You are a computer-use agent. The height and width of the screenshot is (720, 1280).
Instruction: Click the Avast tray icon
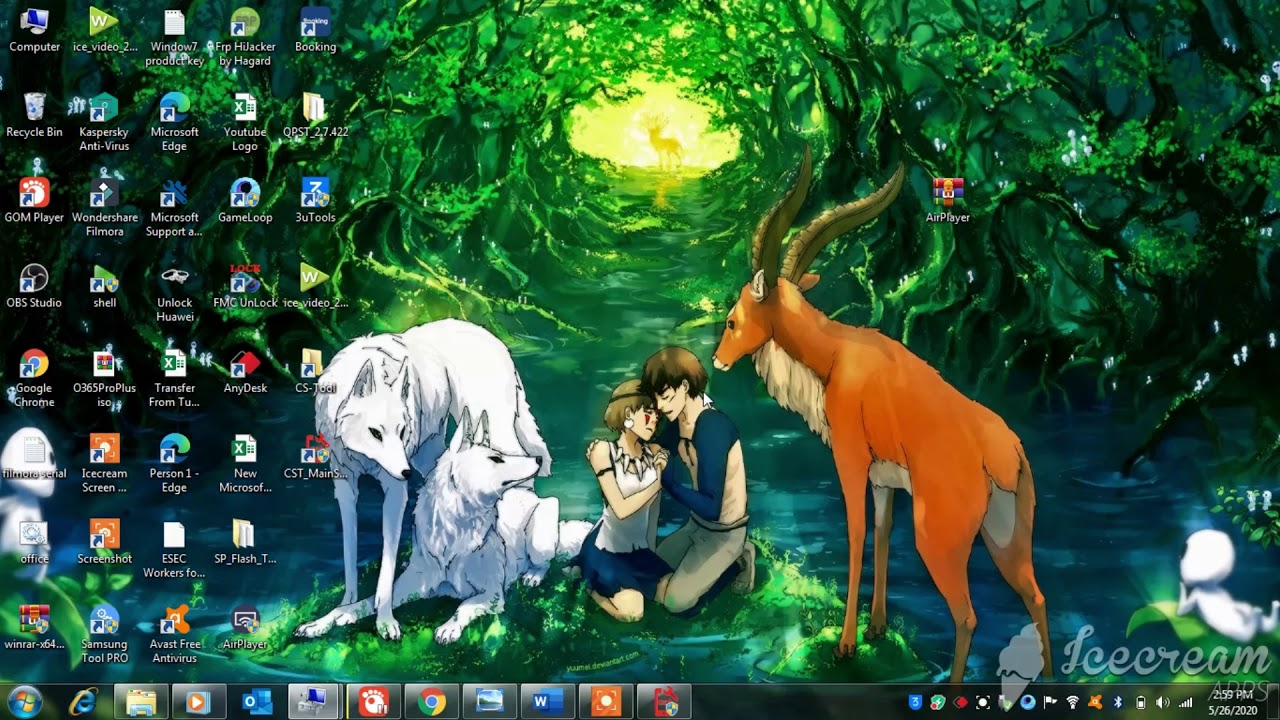[x=1095, y=703]
